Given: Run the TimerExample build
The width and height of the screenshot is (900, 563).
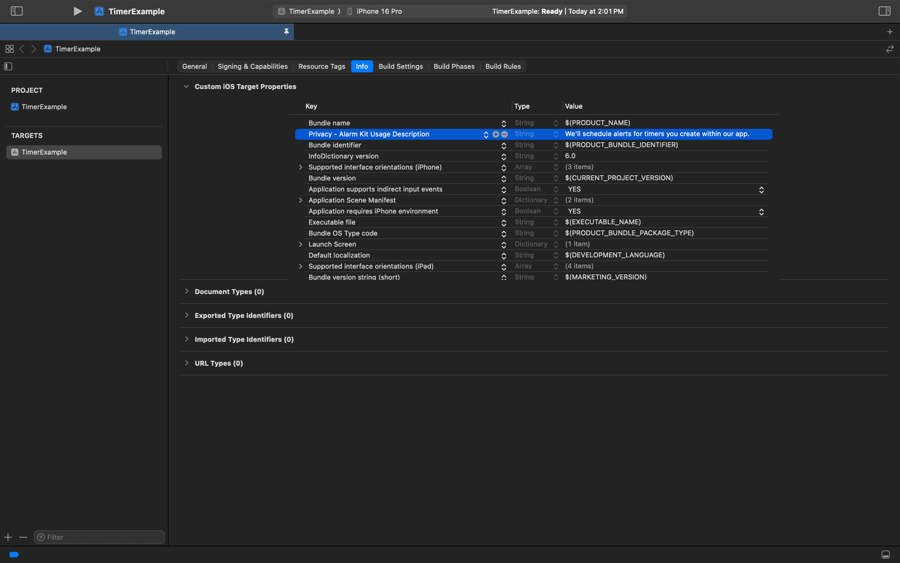Looking at the screenshot, I should coord(77,11).
